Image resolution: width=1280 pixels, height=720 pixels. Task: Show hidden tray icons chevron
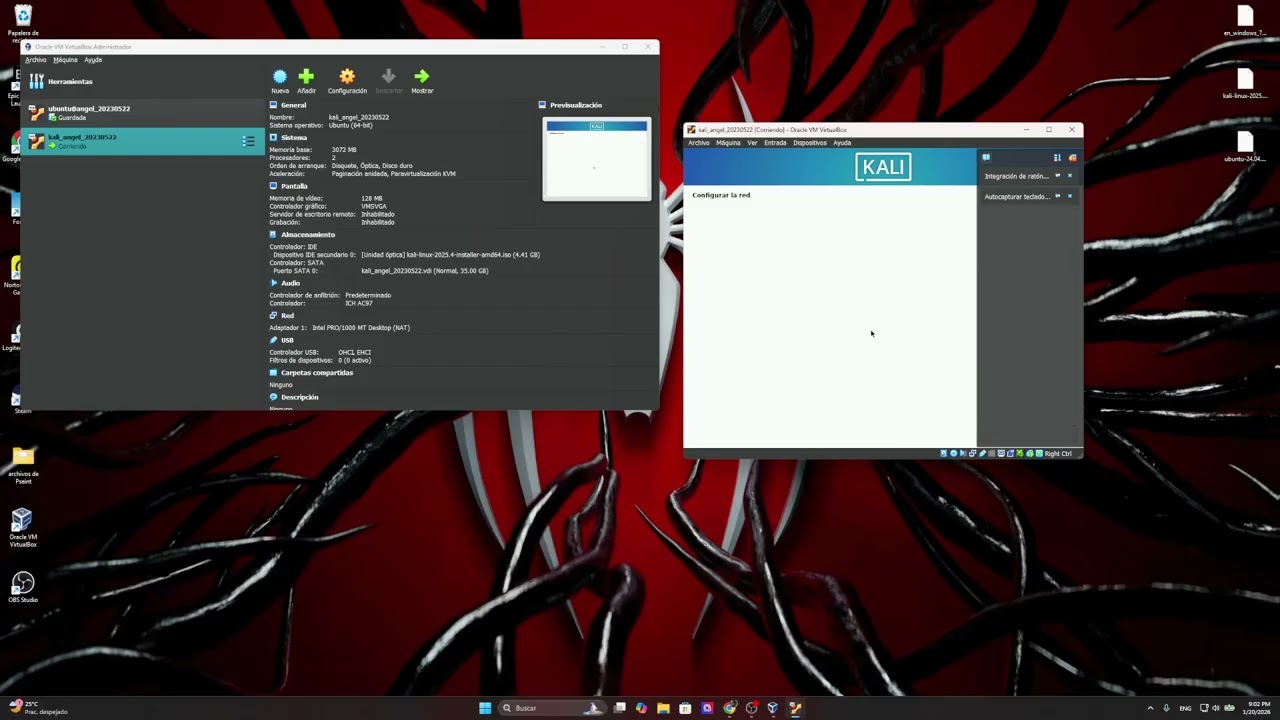1150,708
